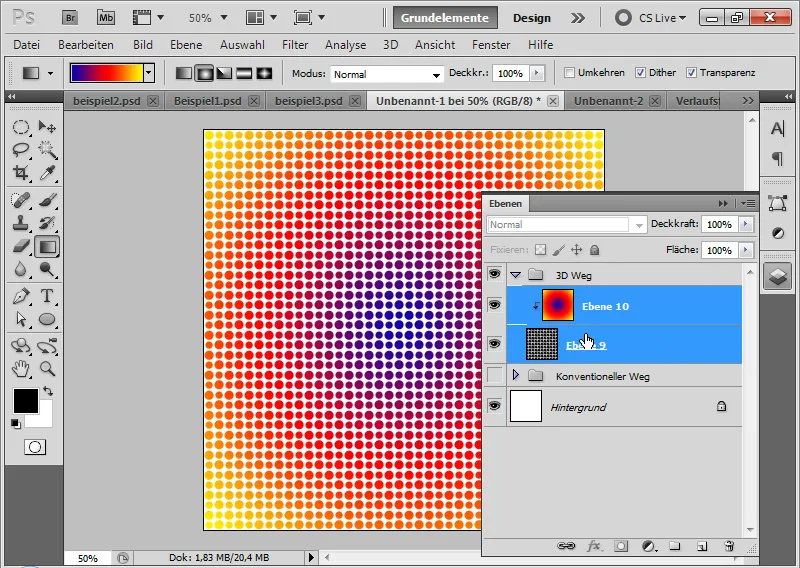Screen dimensions: 800x568
Task: Open the Modus dropdown
Action: (387, 74)
